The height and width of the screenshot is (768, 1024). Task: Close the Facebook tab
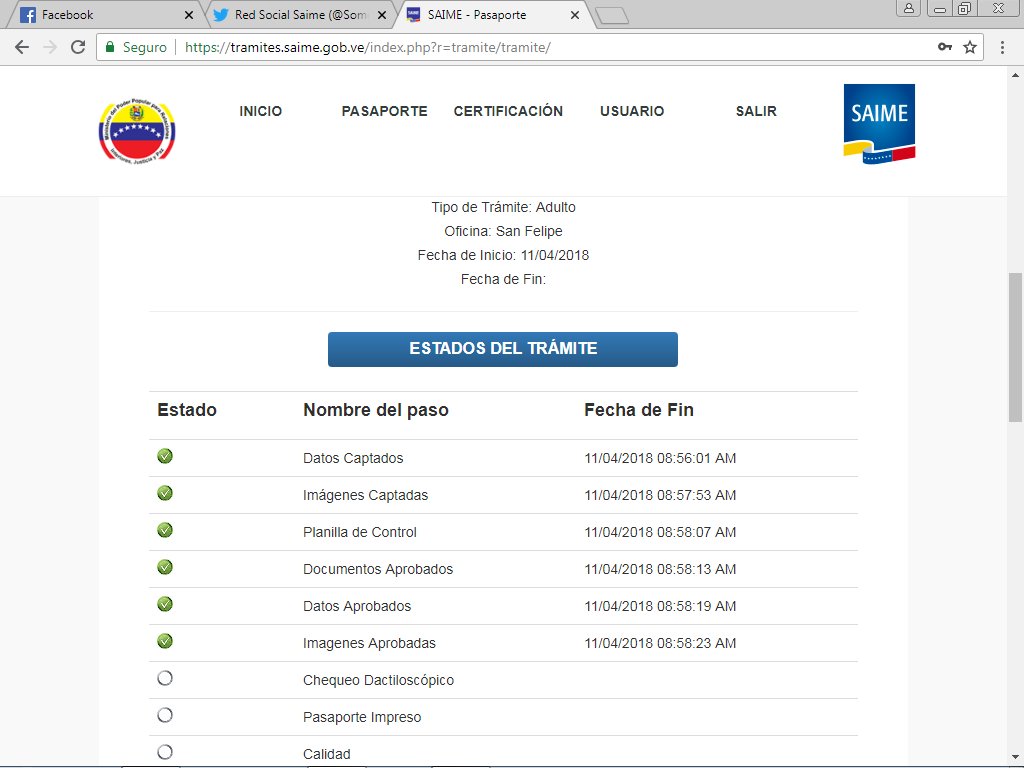tap(189, 15)
